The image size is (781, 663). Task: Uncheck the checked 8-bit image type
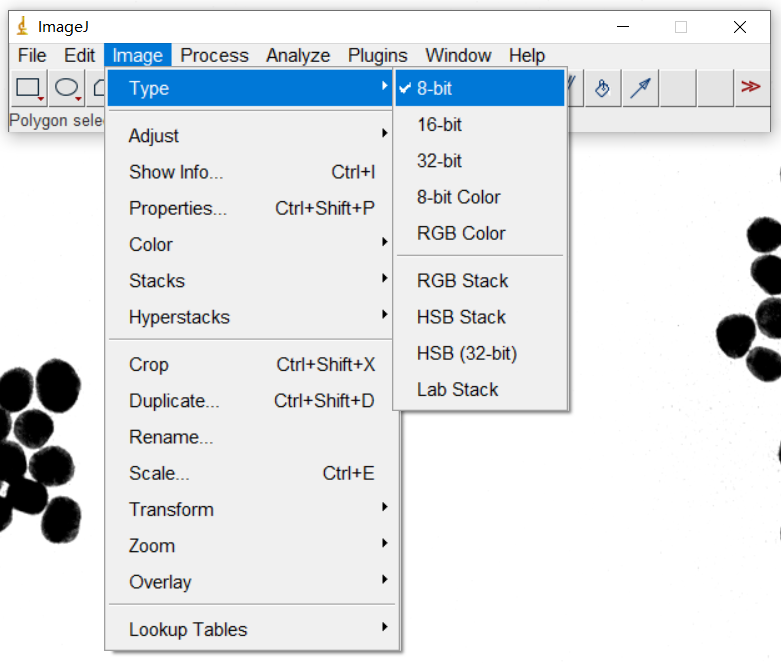pos(434,88)
